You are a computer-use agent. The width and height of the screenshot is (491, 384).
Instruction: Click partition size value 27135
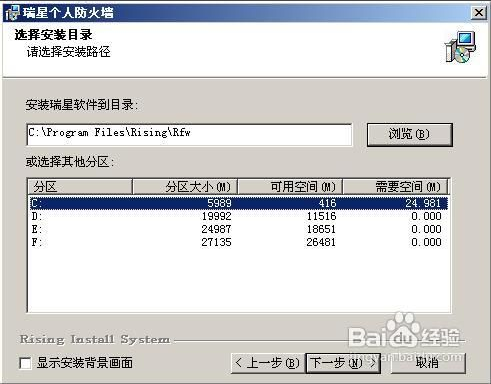[x=216, y=242]
